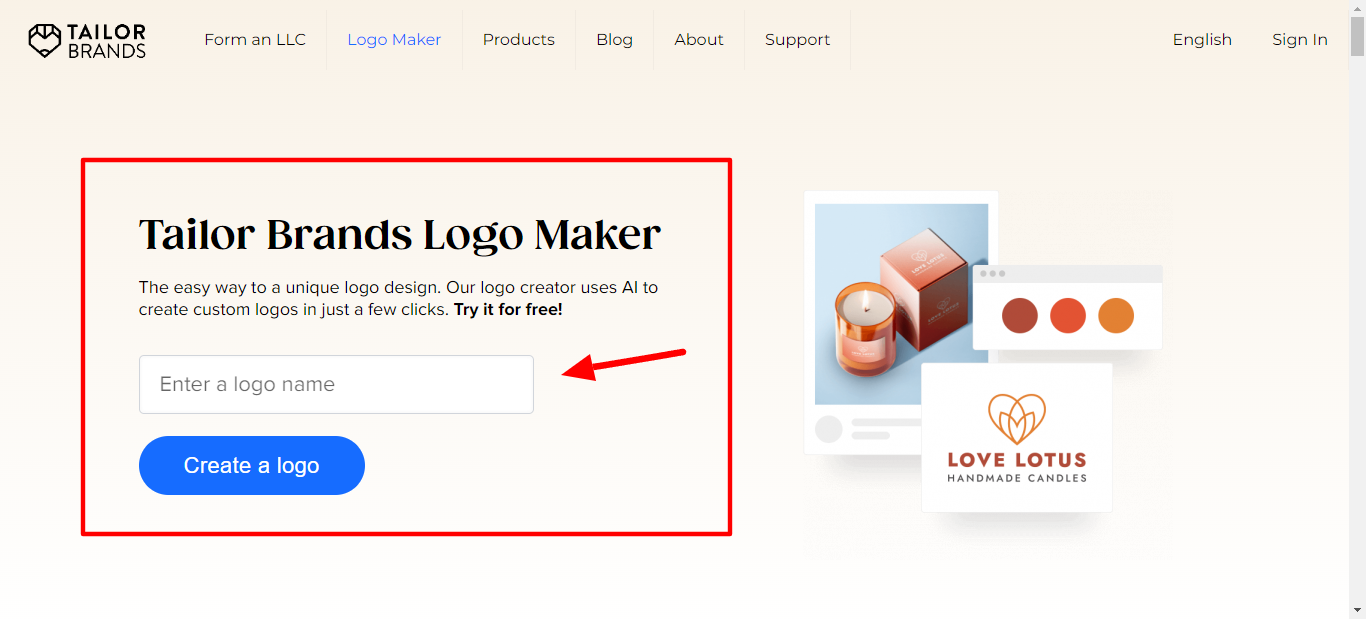1366x619 pixels.
Task: Pick the dark brick-red color swatch
Action: (1020, 316)
